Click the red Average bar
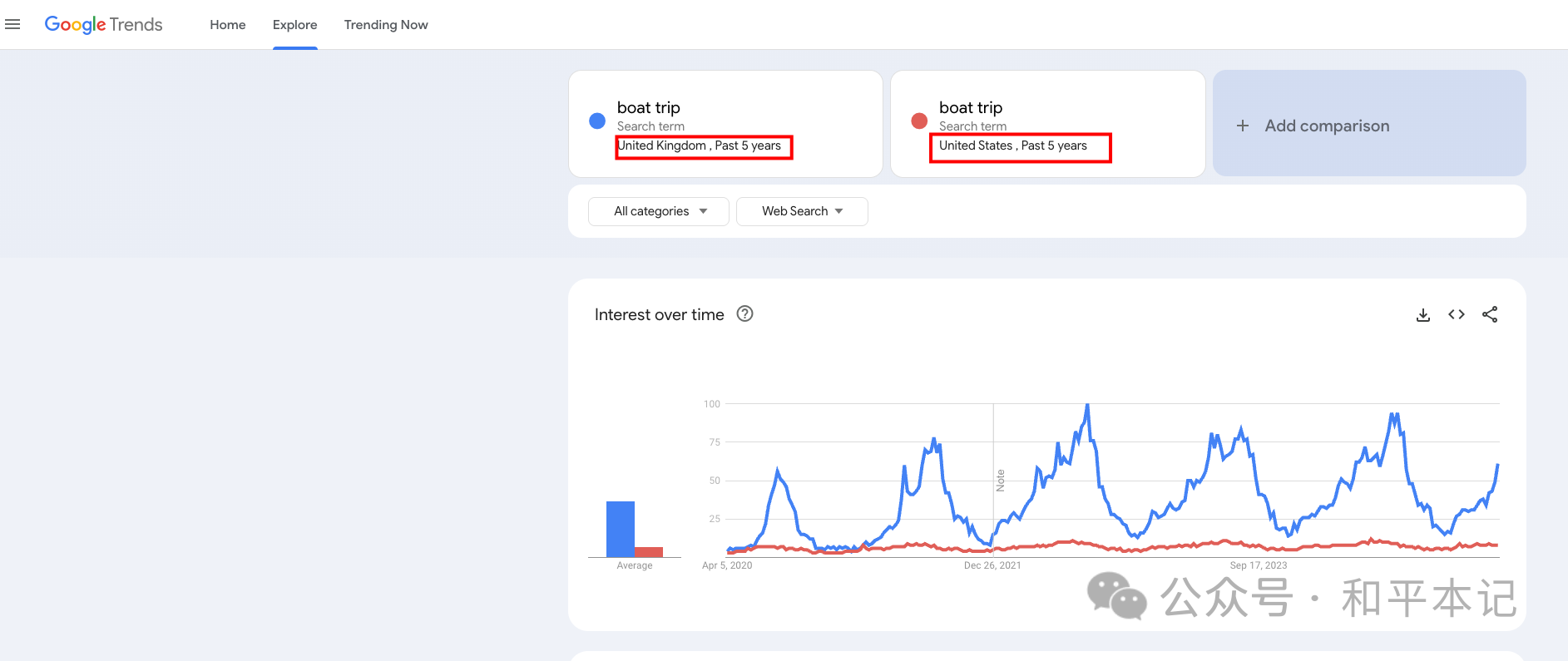1568x661 pixels. tap(649, 552)
